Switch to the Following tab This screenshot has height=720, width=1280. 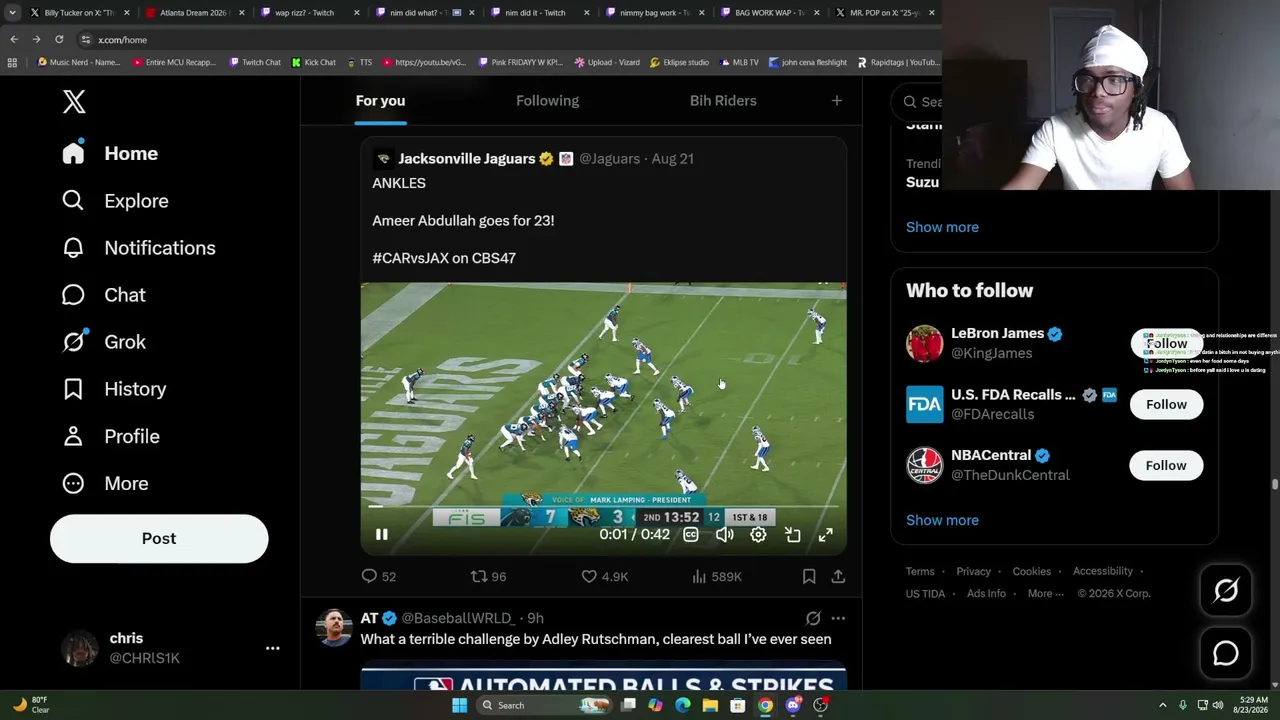[547, 101]
